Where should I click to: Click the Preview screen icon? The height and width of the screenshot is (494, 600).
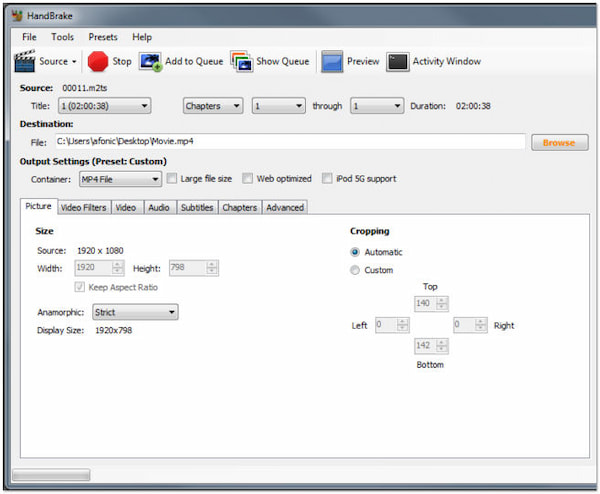pos(332,61)
